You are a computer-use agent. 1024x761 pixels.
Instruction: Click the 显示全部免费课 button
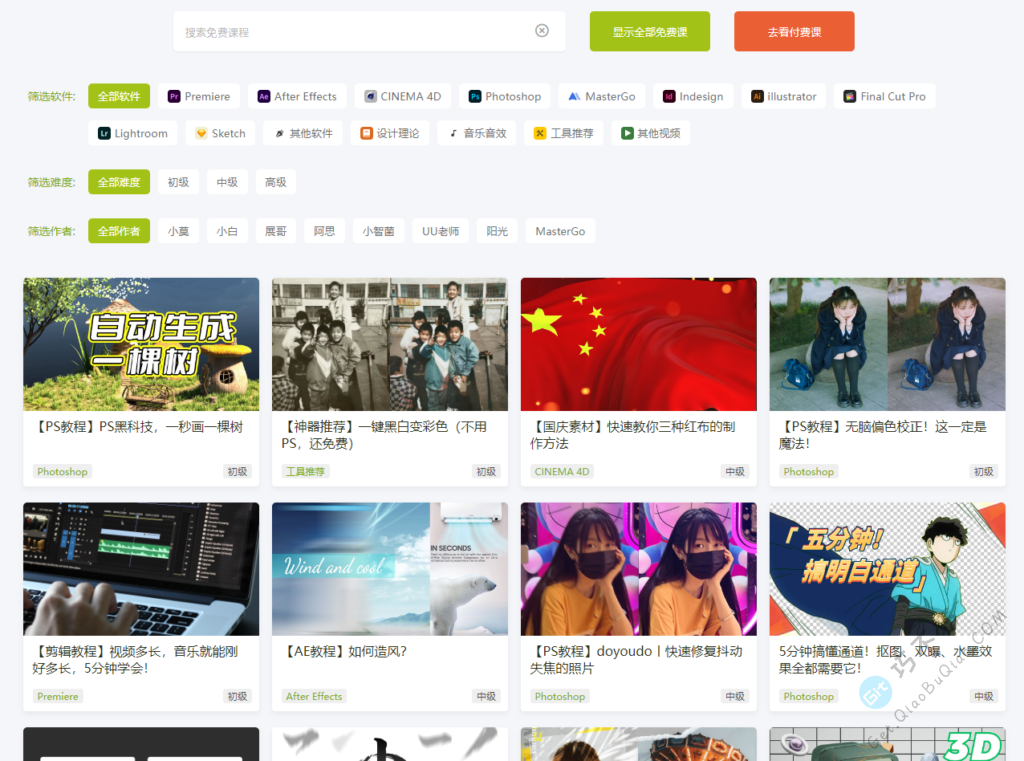tap(649, 32)
